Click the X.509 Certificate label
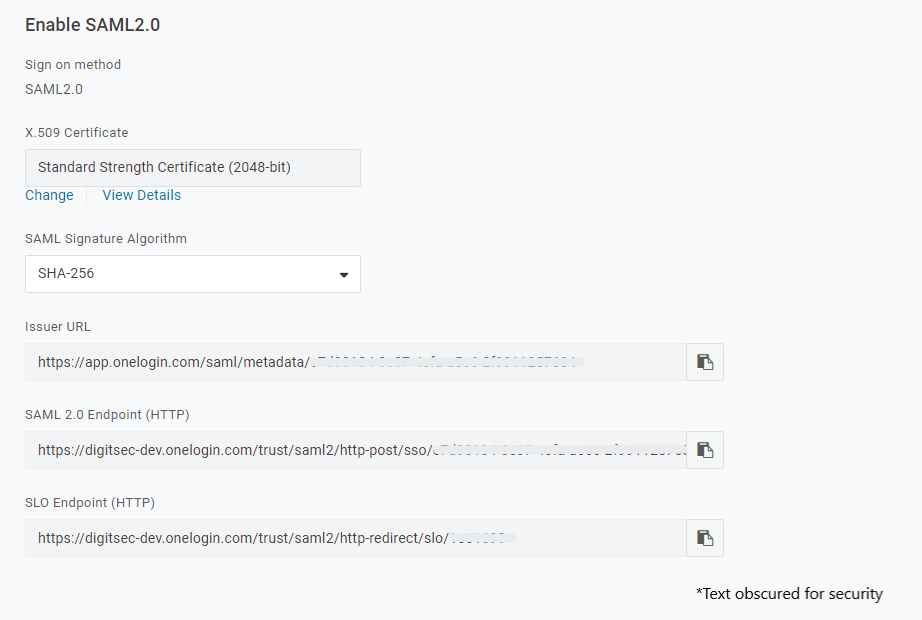 76,132
